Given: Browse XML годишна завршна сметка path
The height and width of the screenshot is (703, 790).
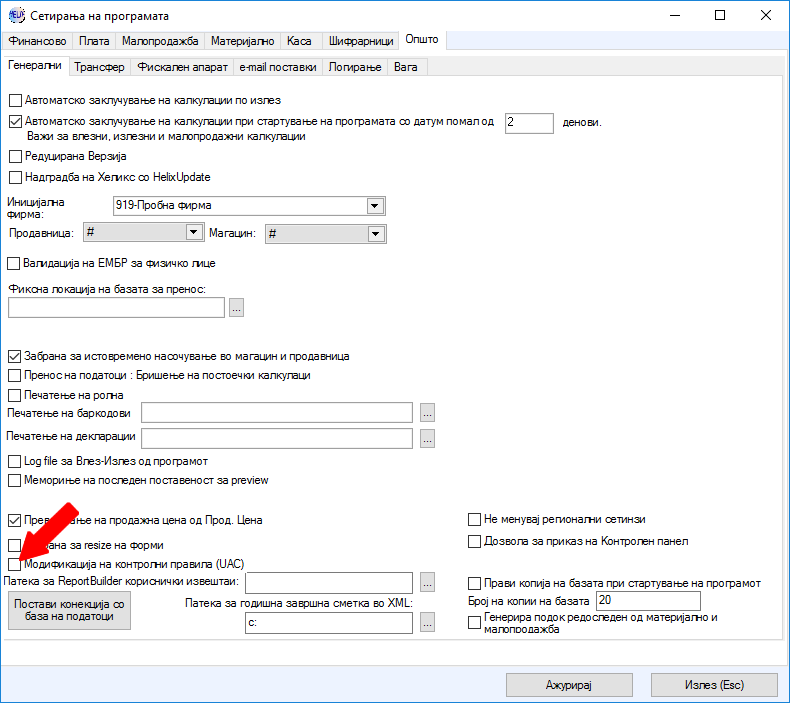Looking at the screenshot, I should click(427, 623).
